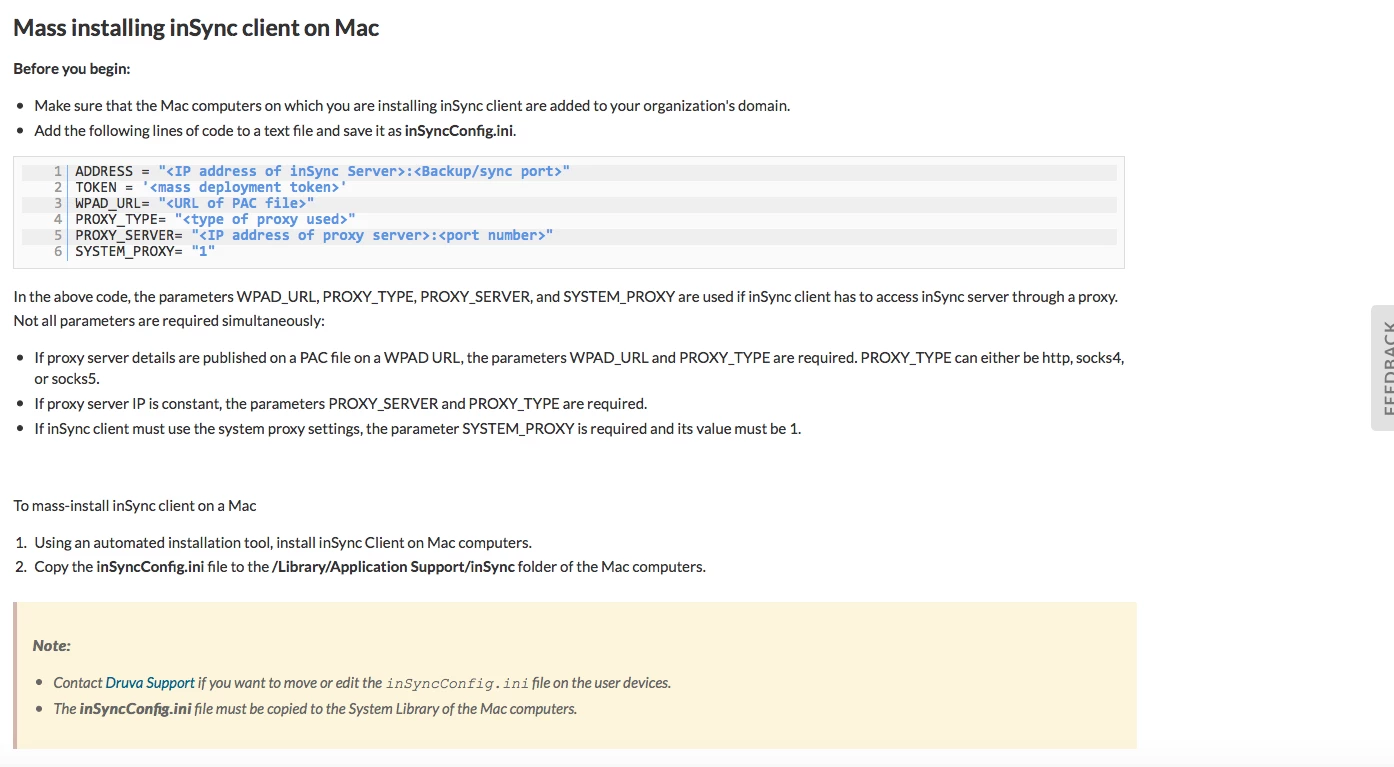Click the bullet about Mac computers added to domain
Image resolution: width=1394 pixels, height=767 pixels.
(412, 106)
